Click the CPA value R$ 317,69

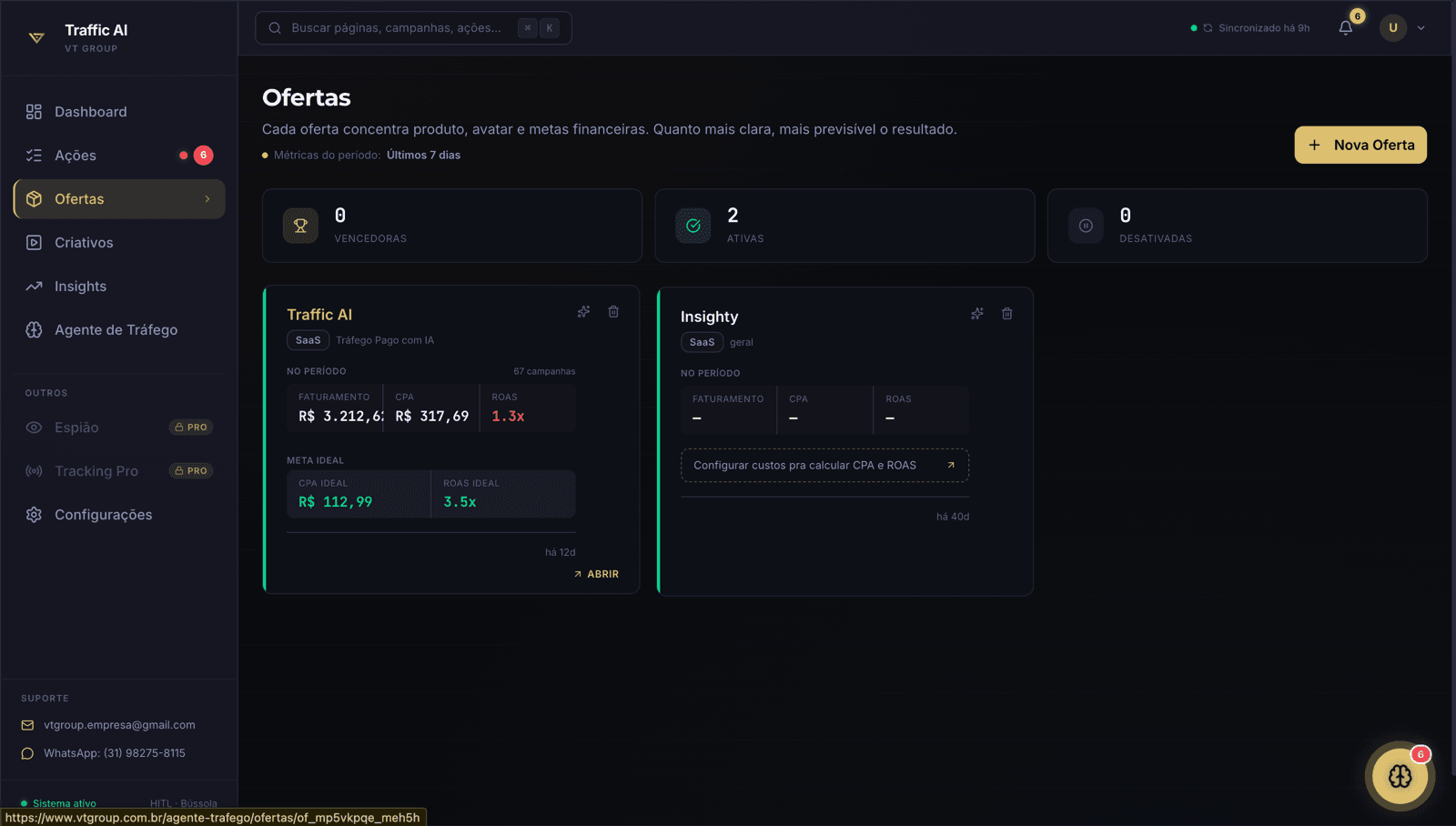432,417
